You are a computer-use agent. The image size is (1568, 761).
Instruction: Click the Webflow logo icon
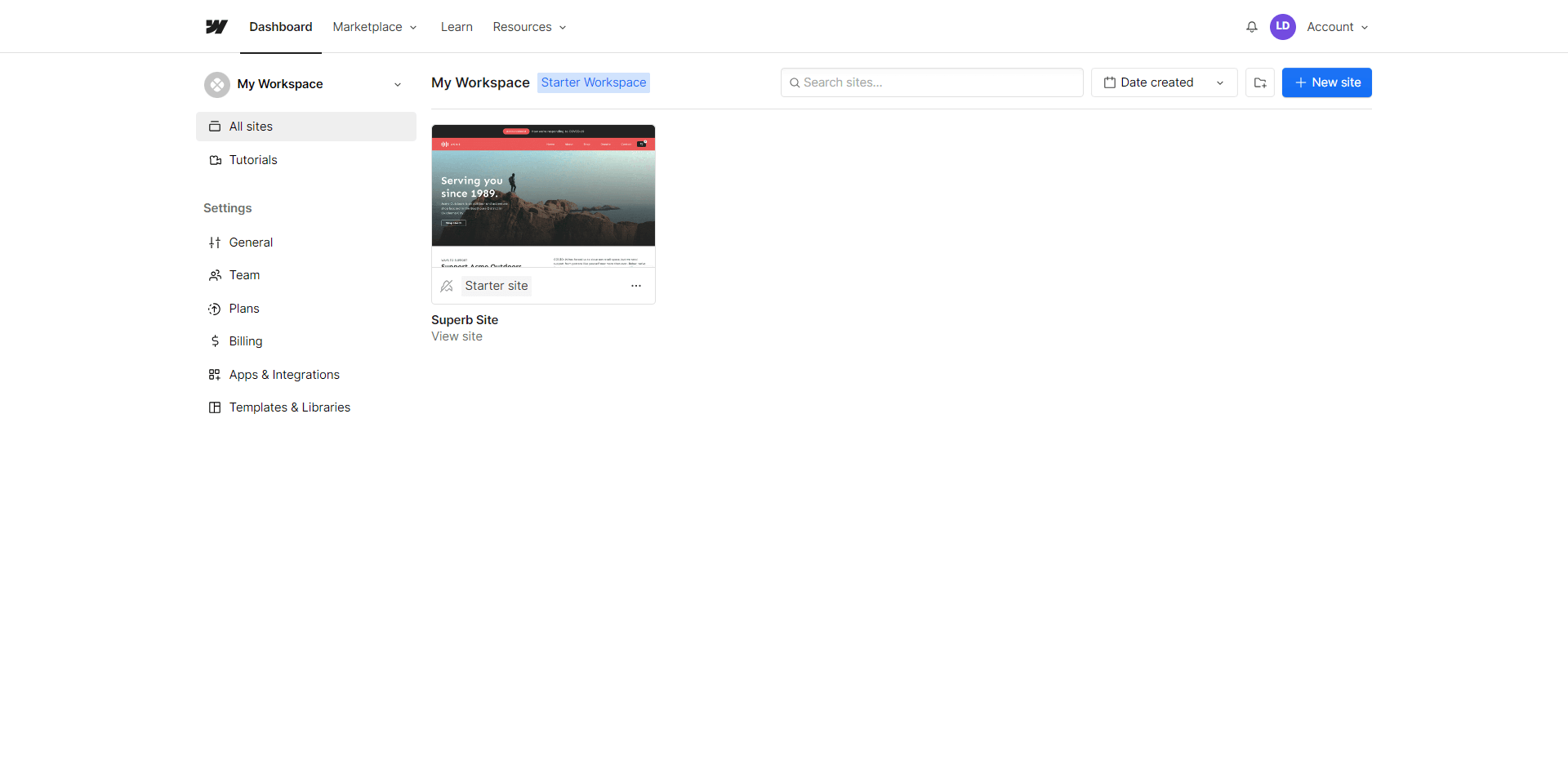pos(216,27)
